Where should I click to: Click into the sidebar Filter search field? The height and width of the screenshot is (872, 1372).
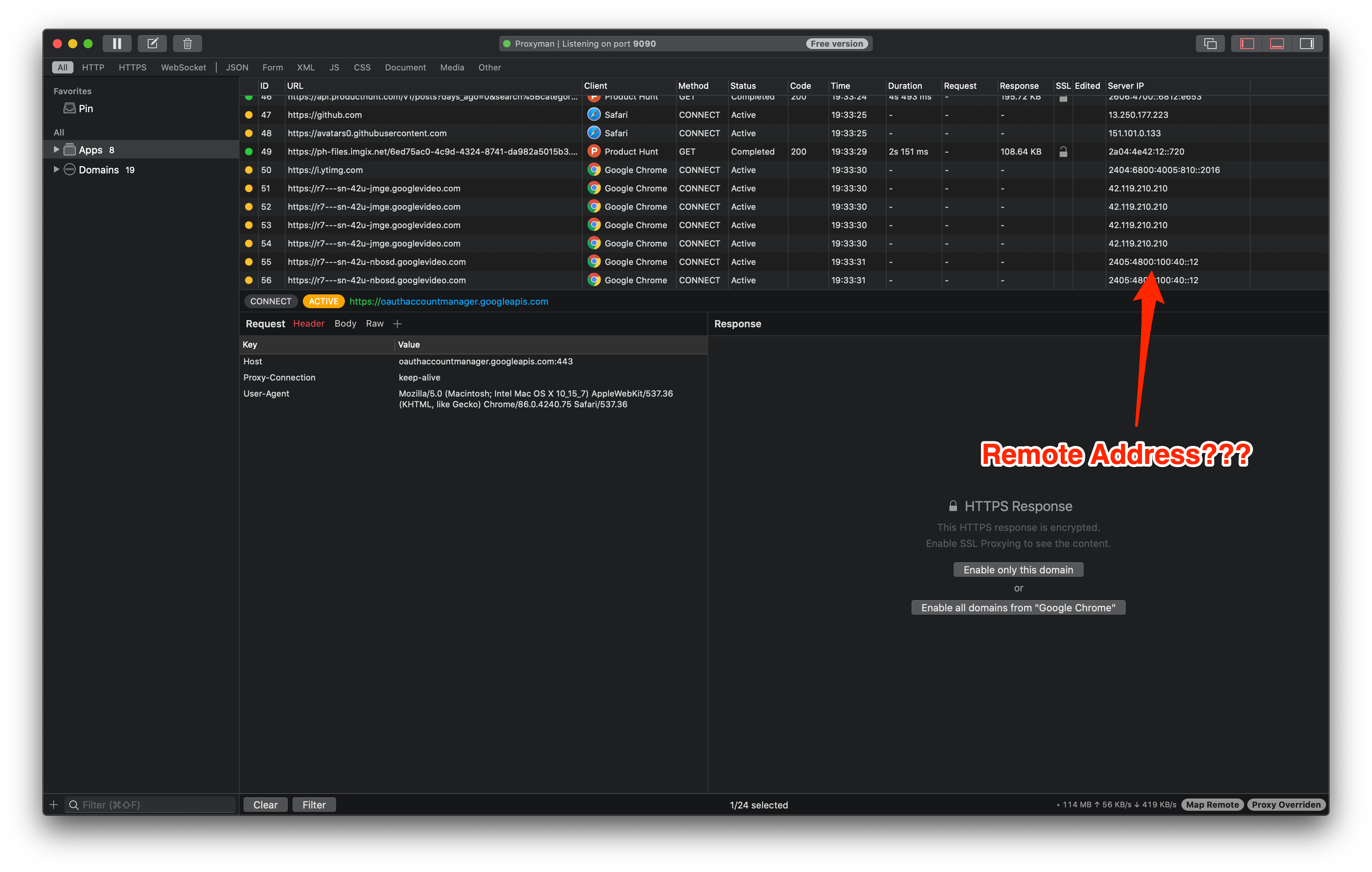pos(154,804)
